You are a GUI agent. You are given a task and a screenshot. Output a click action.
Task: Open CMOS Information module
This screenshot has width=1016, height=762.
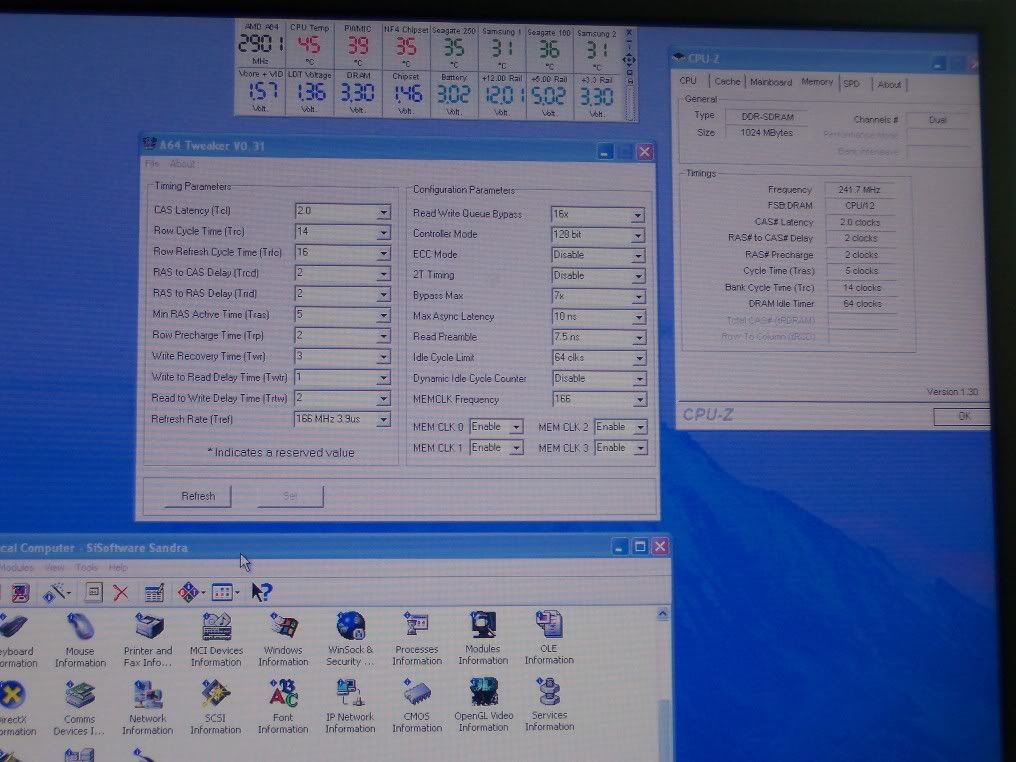(417, 704)
